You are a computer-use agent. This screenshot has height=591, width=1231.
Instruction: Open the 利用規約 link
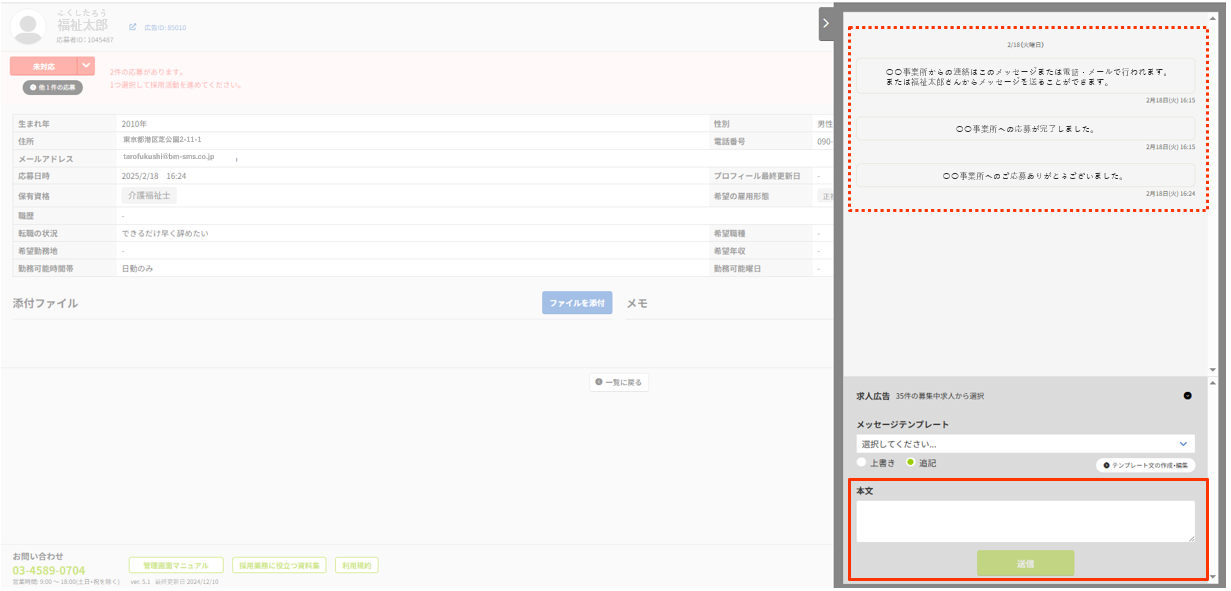[x=356, y=566]
